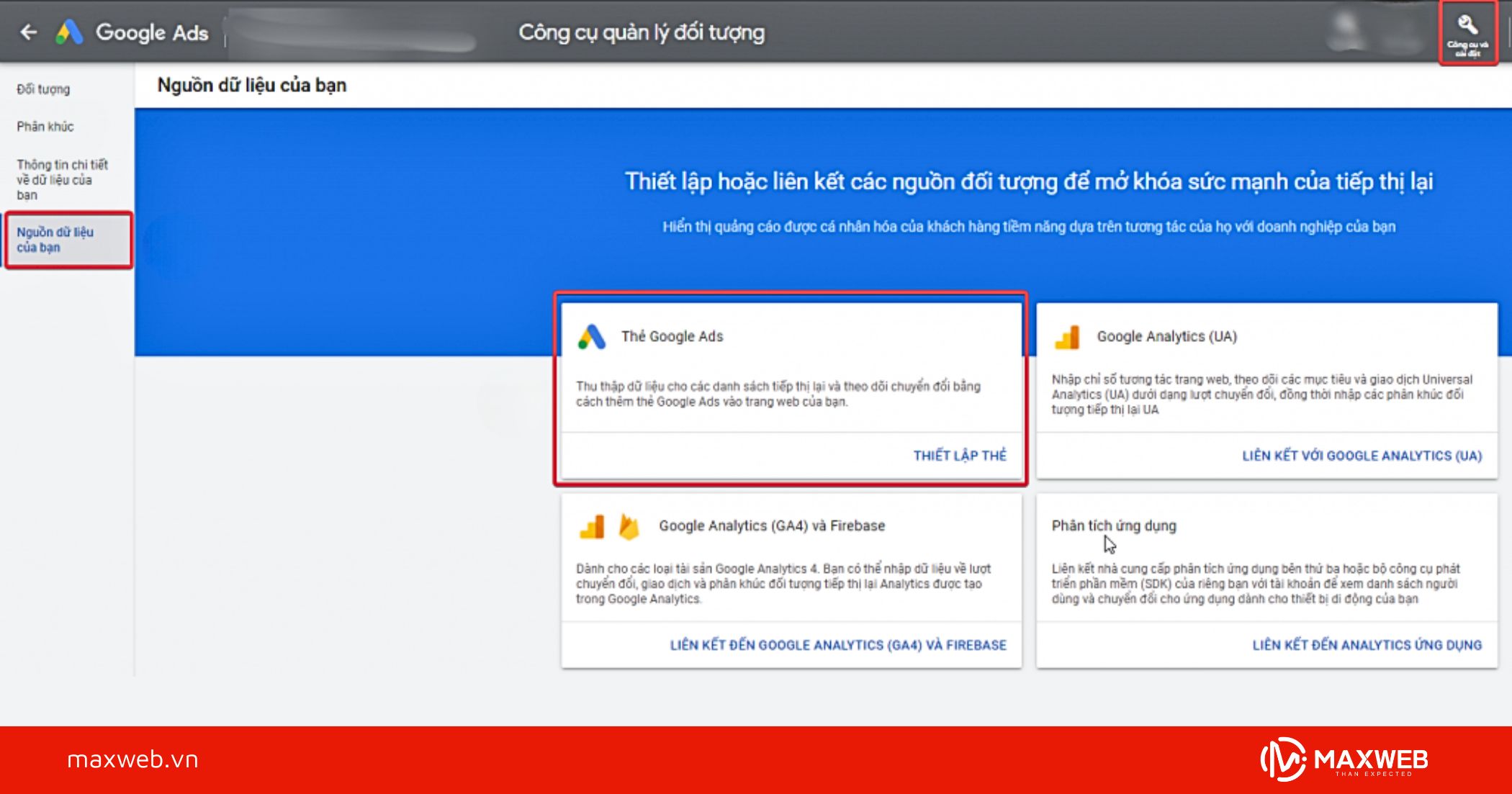Click the Firebase flame icon
The image size is (1512, 794).
click(x=627, y=525)
